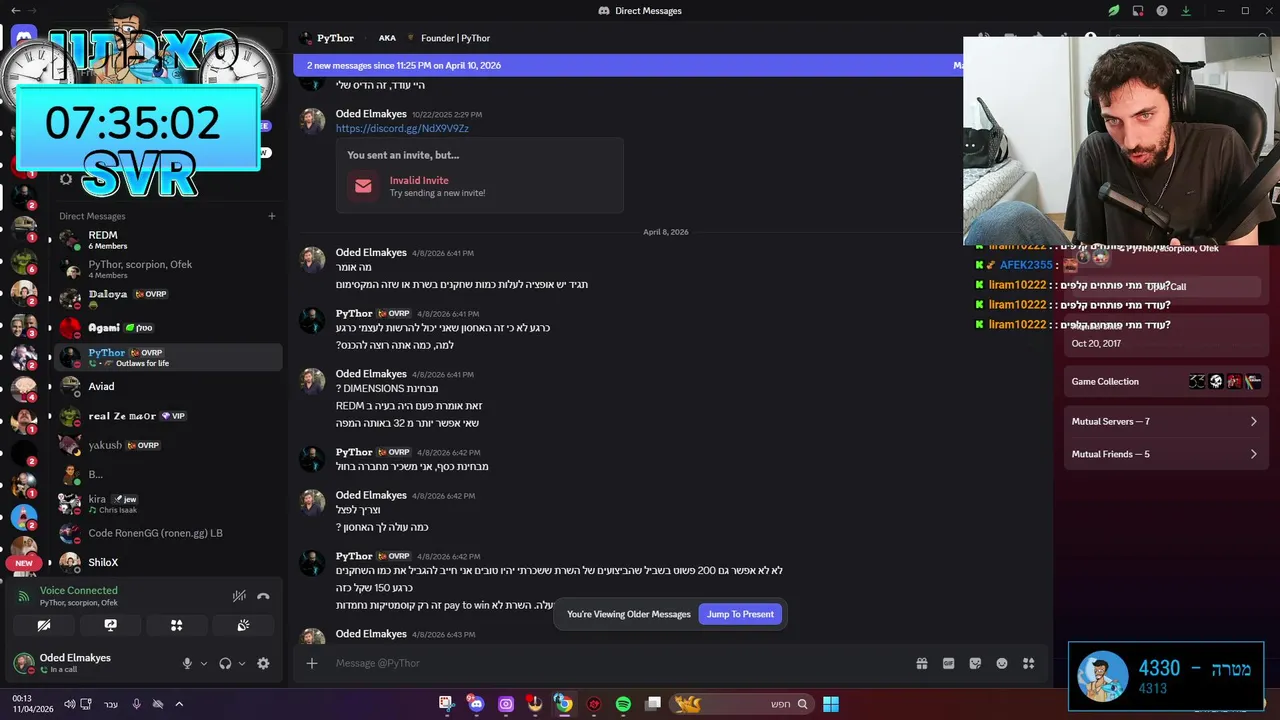The image size is (1280, 720).
Task: Click the green download update icon
Action: tap(1186, 11)
